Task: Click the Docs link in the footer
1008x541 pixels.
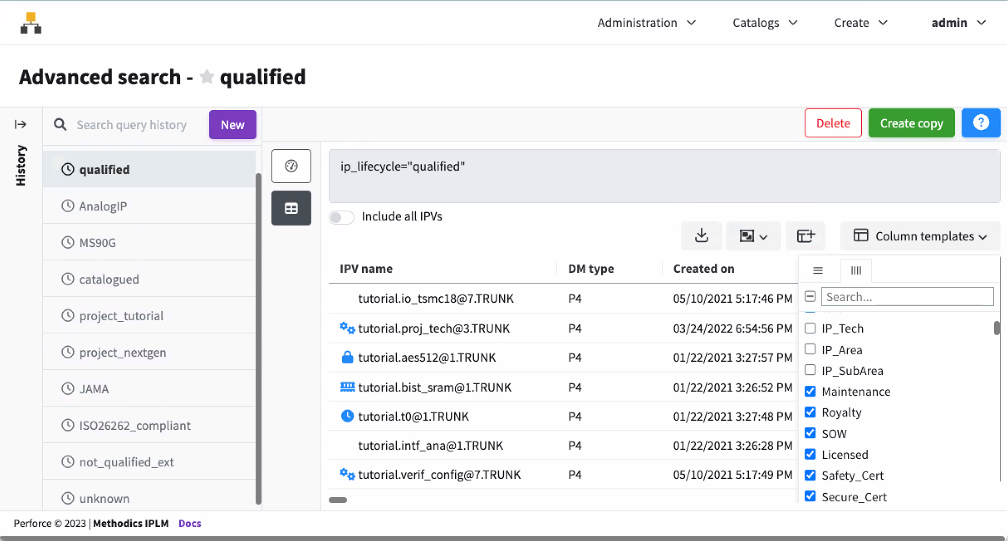Action: click(x=189, y=523)
